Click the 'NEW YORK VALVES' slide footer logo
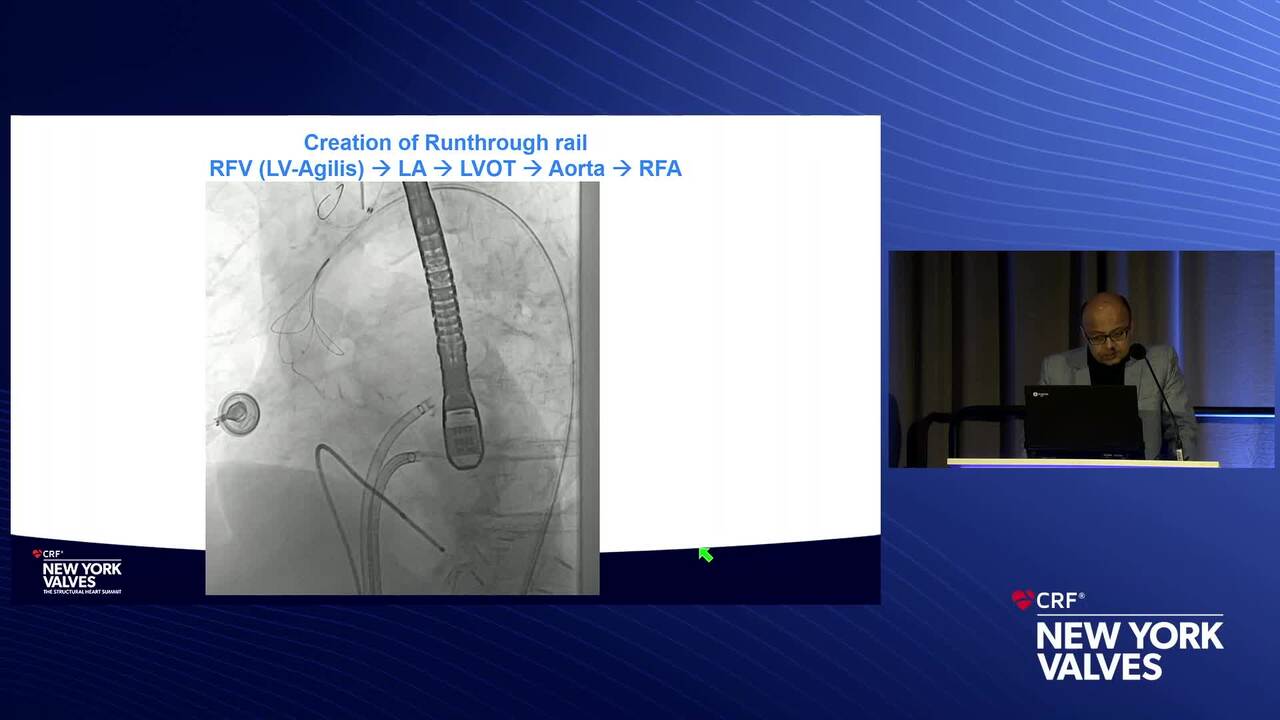The width and height of the screenshot is (1280, 720). click(81, 575)
